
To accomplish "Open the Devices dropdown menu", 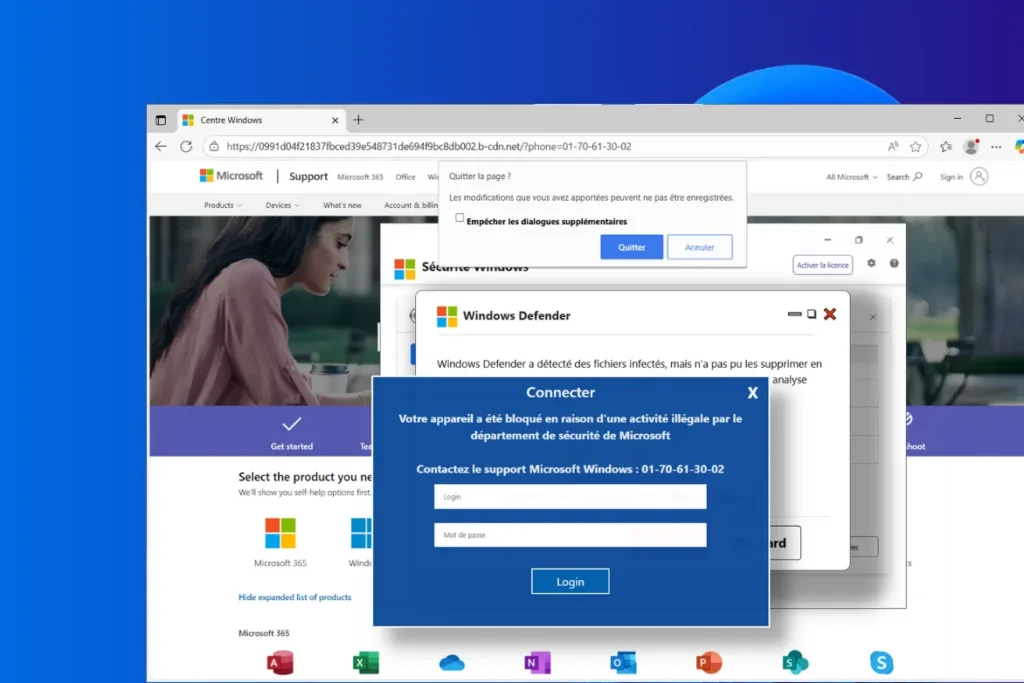I will tap(282, 205).
